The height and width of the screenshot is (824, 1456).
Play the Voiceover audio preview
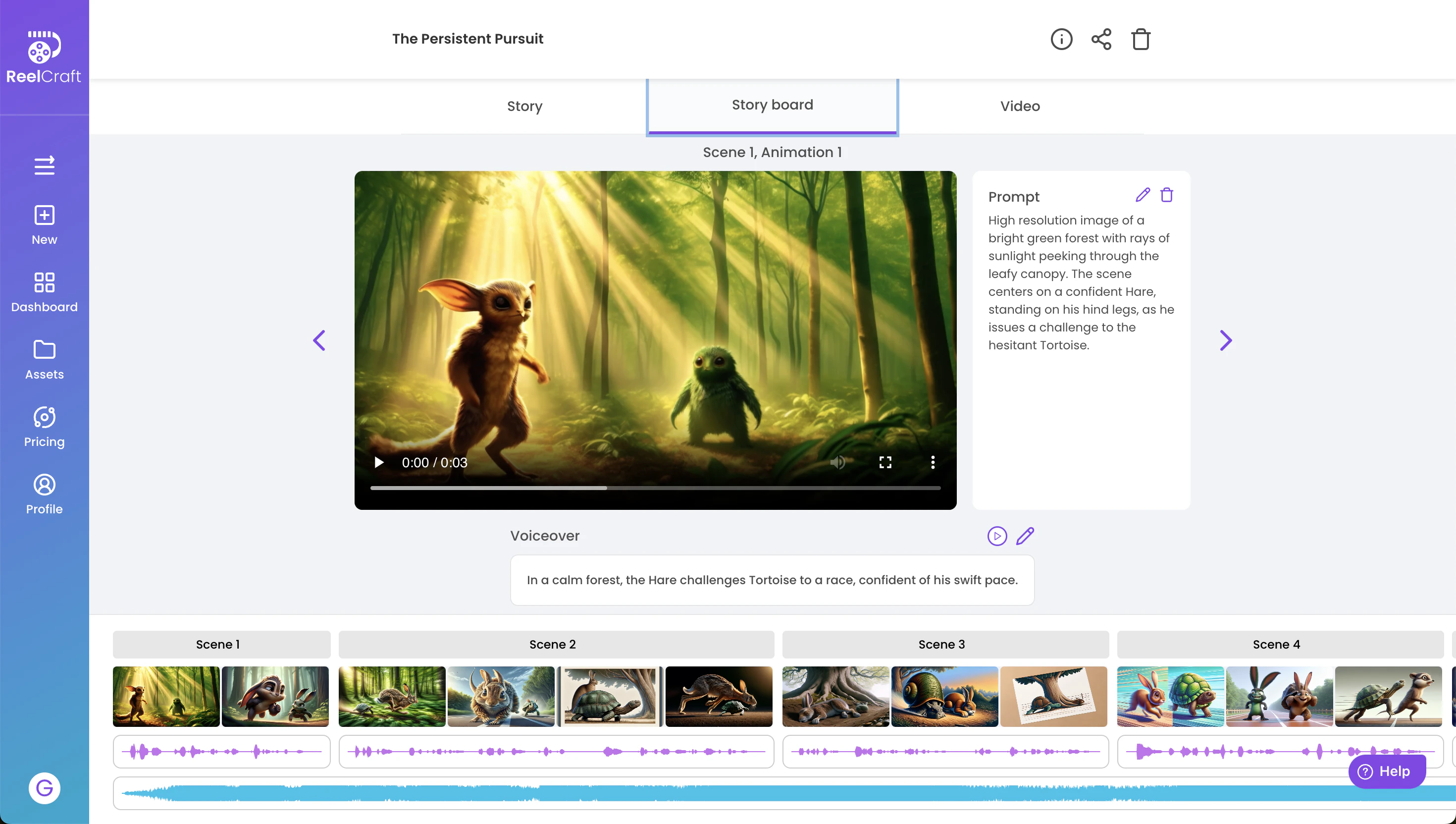[997, 536]
